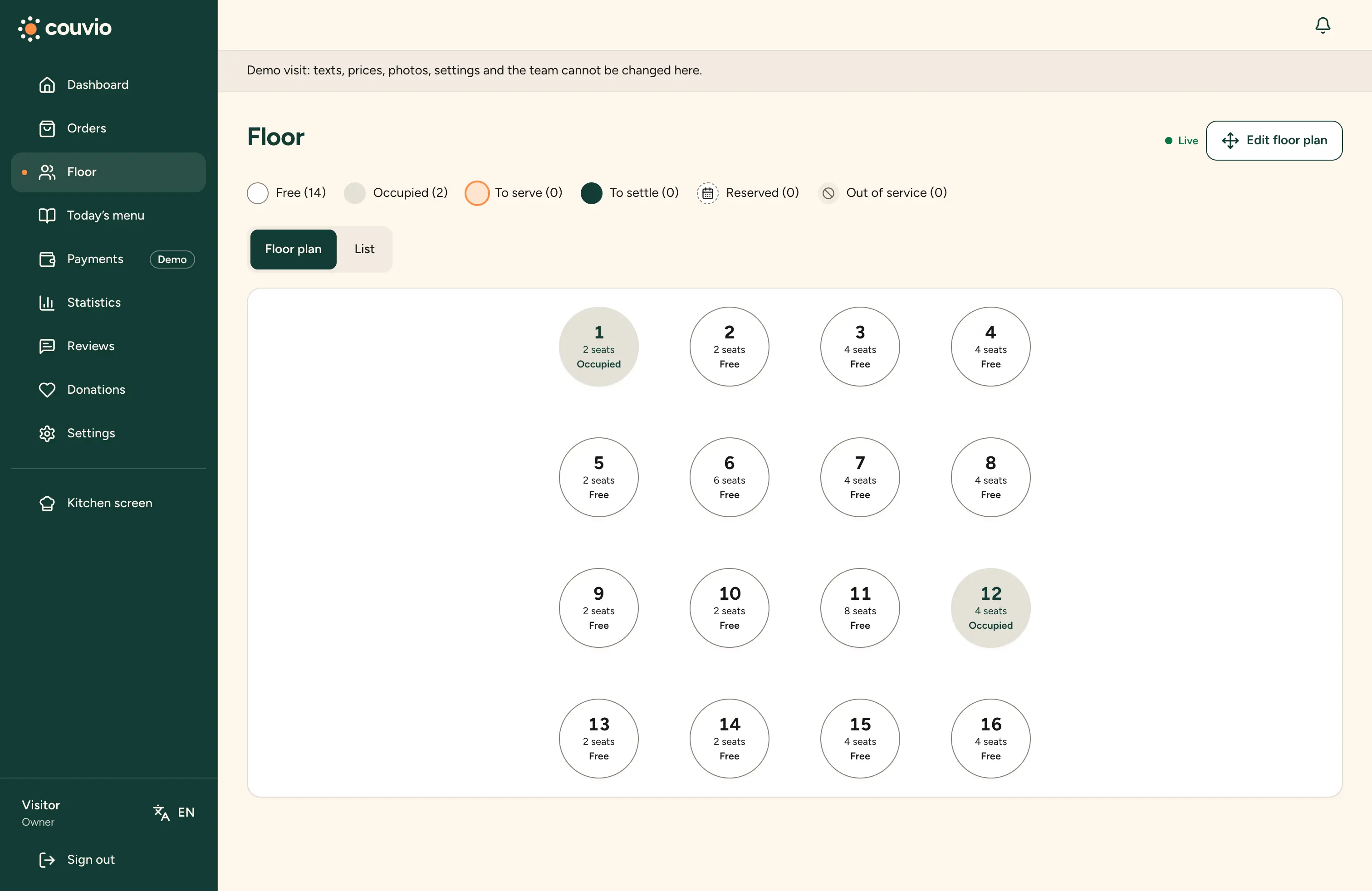Switch to the List view tab

click(x=364, y=249)
